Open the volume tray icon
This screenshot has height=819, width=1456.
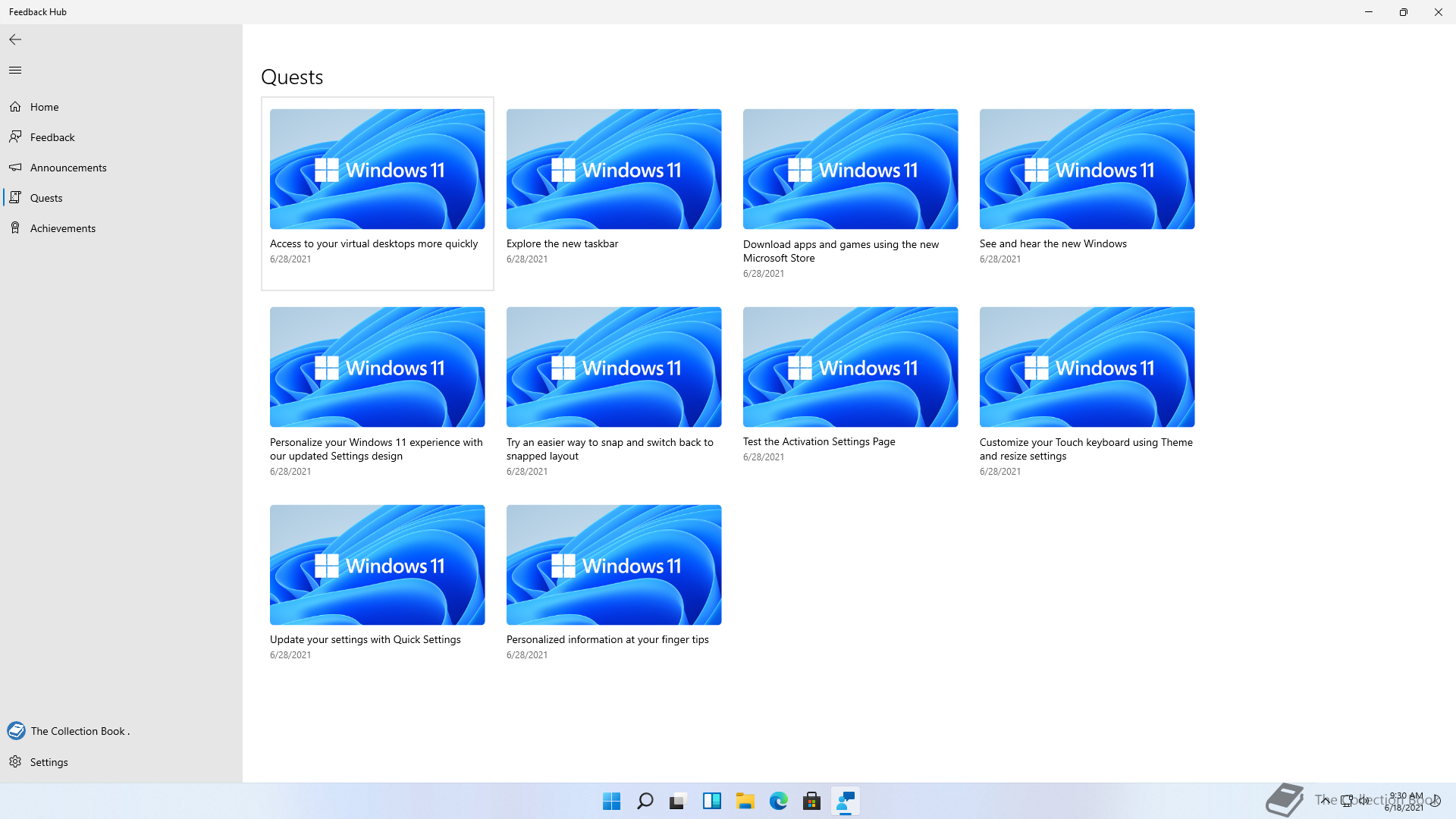coord(1364,800)
